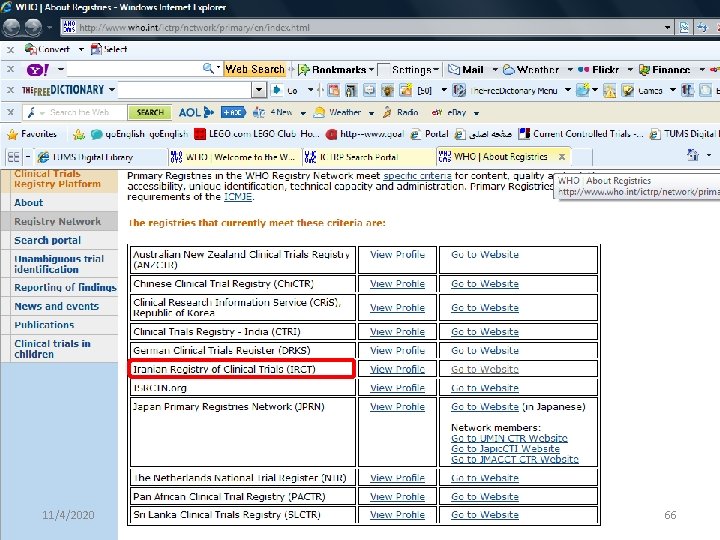Close the Yahoo toolbar with its X

(10, 69)
